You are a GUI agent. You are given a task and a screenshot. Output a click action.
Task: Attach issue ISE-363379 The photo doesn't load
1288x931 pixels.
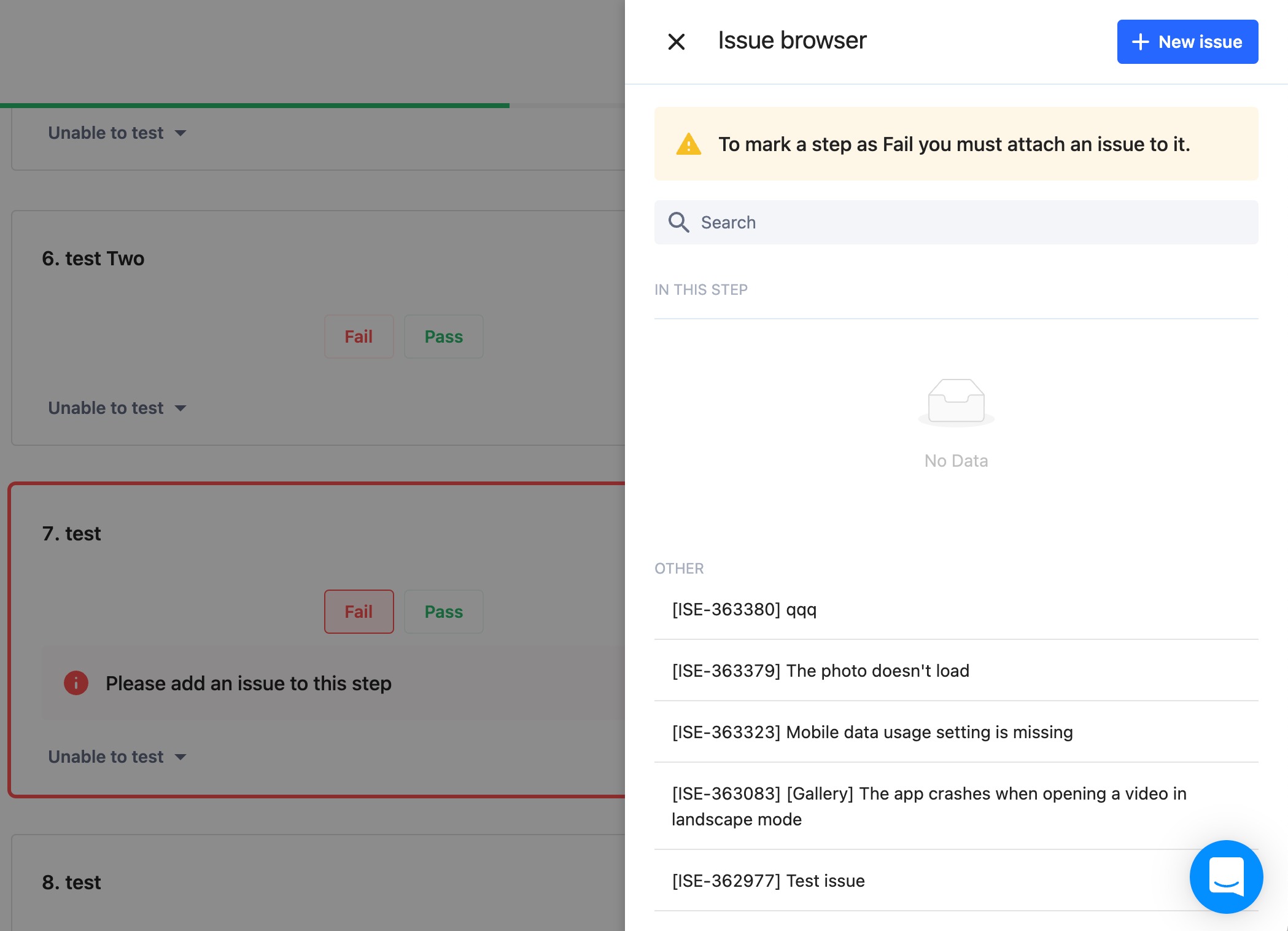pos(820,671)
